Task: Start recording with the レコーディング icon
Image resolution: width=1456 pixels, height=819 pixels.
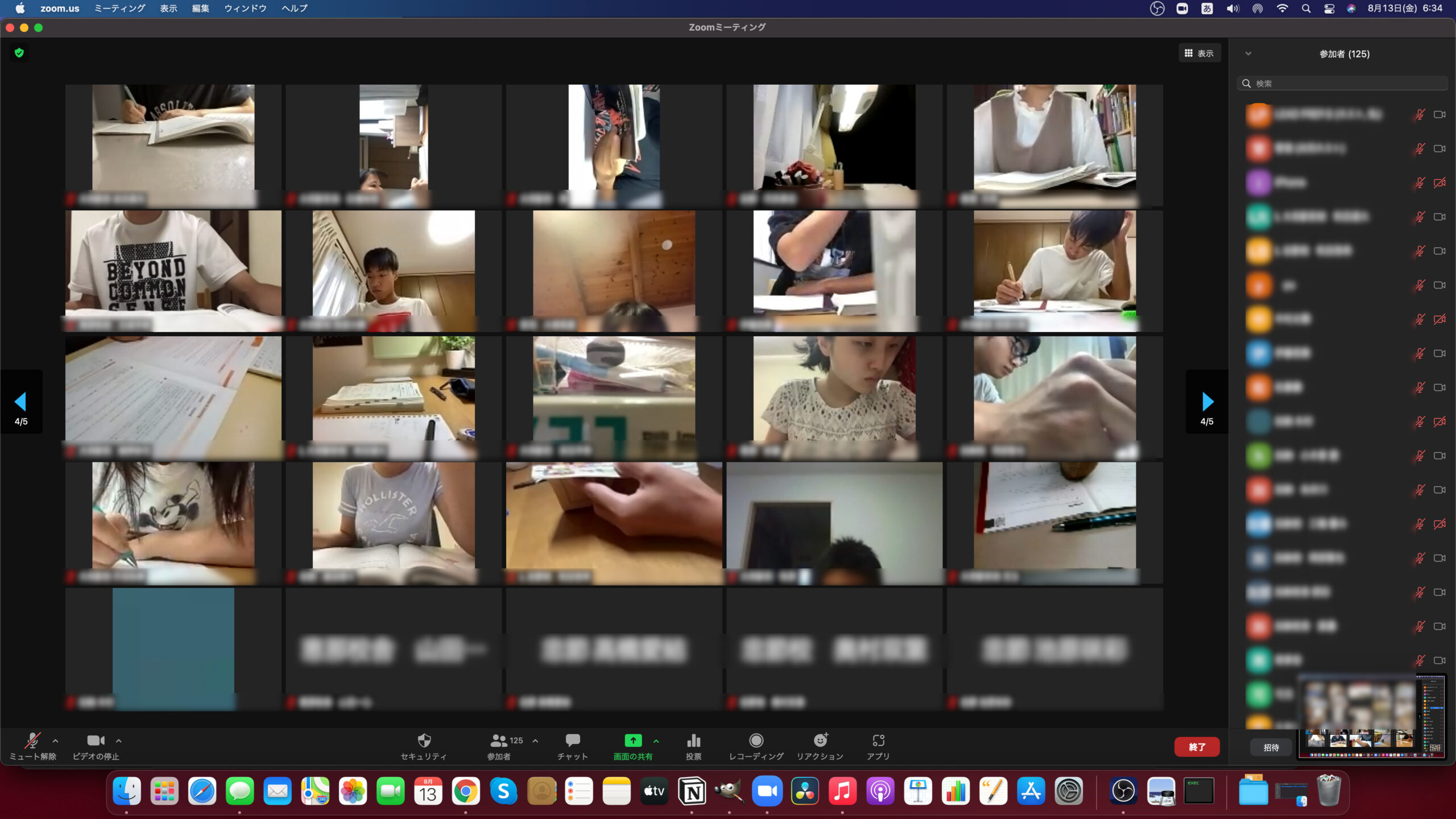Action: tap(756, 741)
